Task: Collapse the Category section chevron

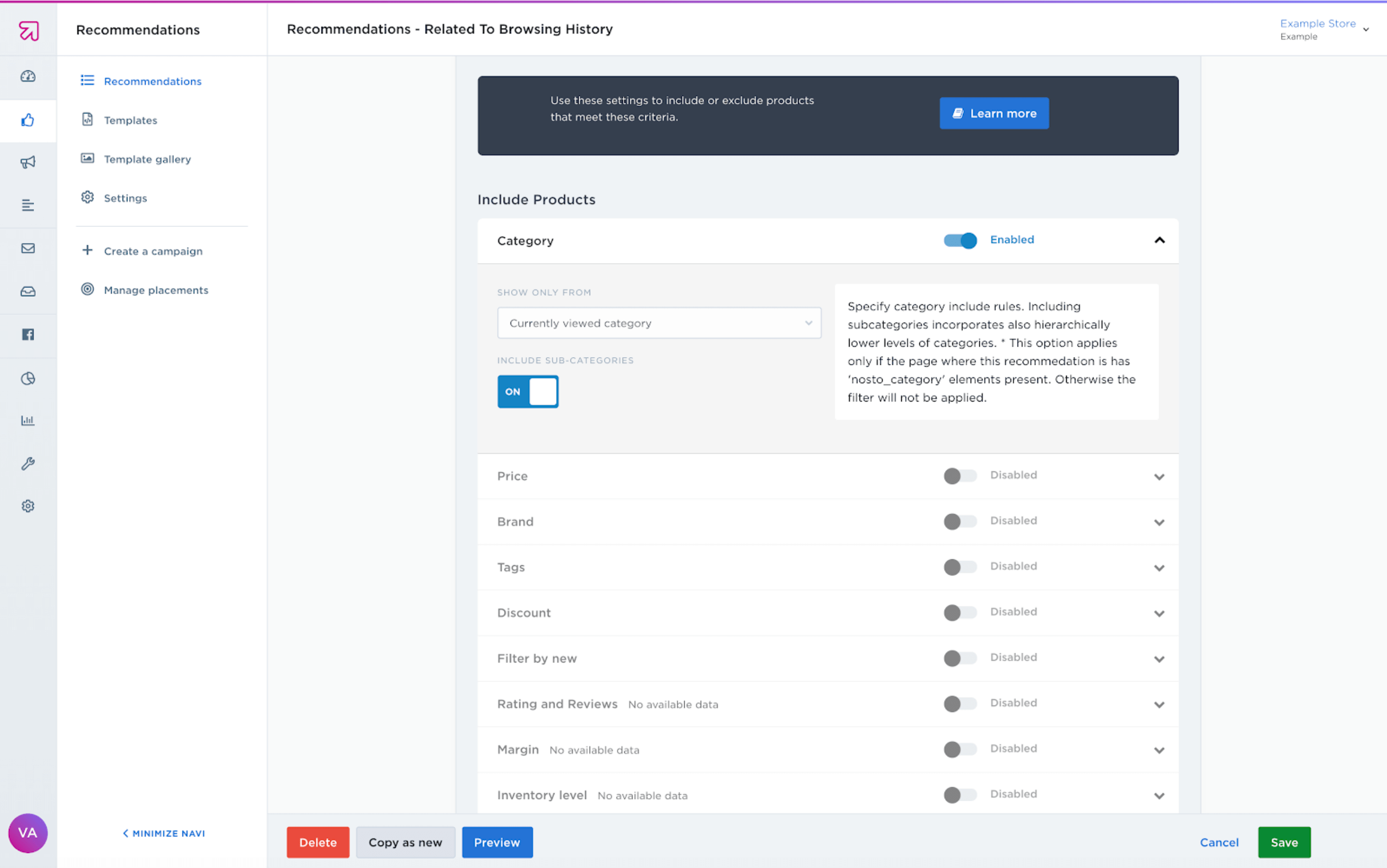Action: [x=1159, y=240]
